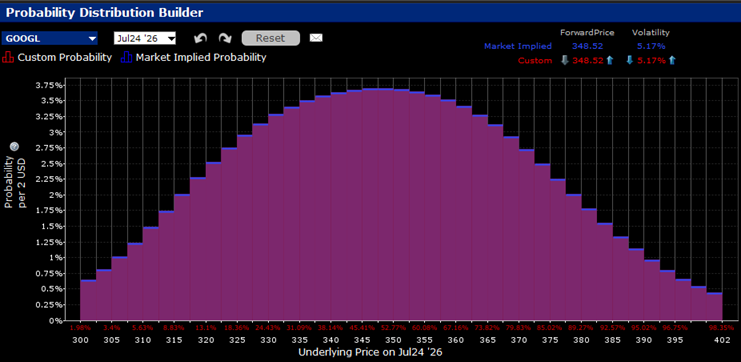Open the Jul24 '26 expiry dropdown
This screenshot has width=741, height=362.
pos(145,38)
